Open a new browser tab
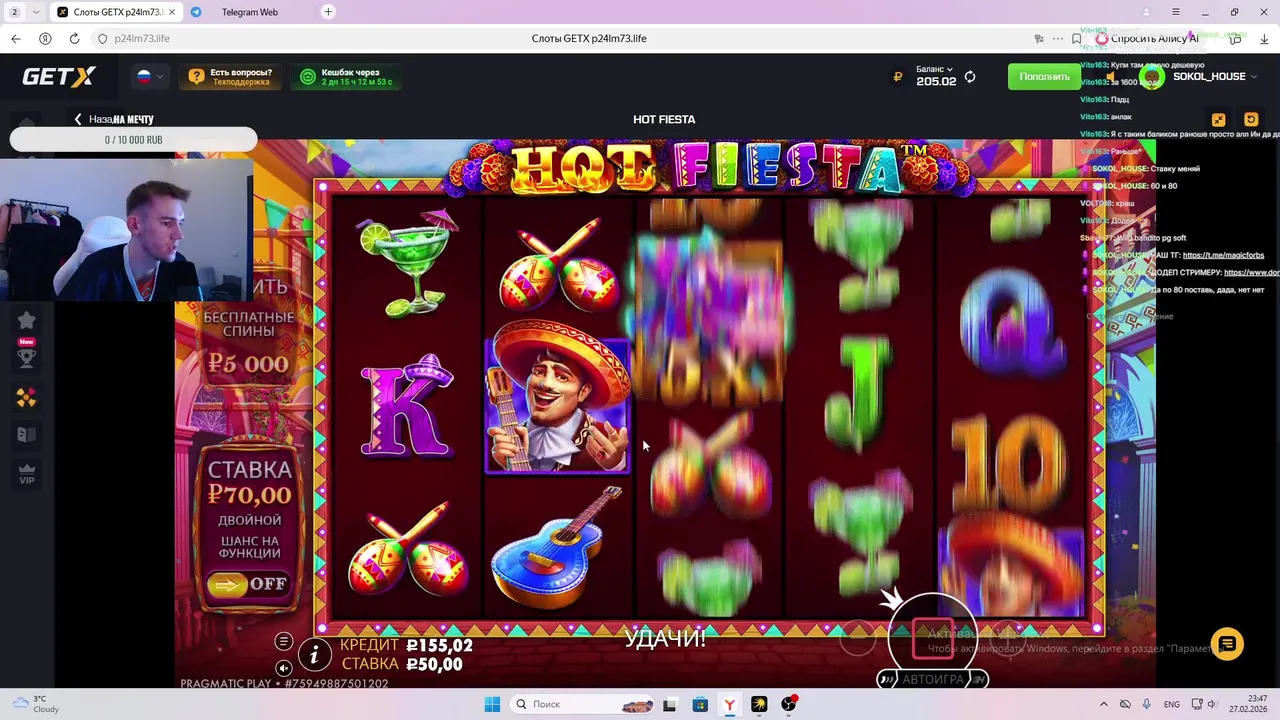Image resolution: width=1280 pixels, height=720 pixels. pos(328,12)
